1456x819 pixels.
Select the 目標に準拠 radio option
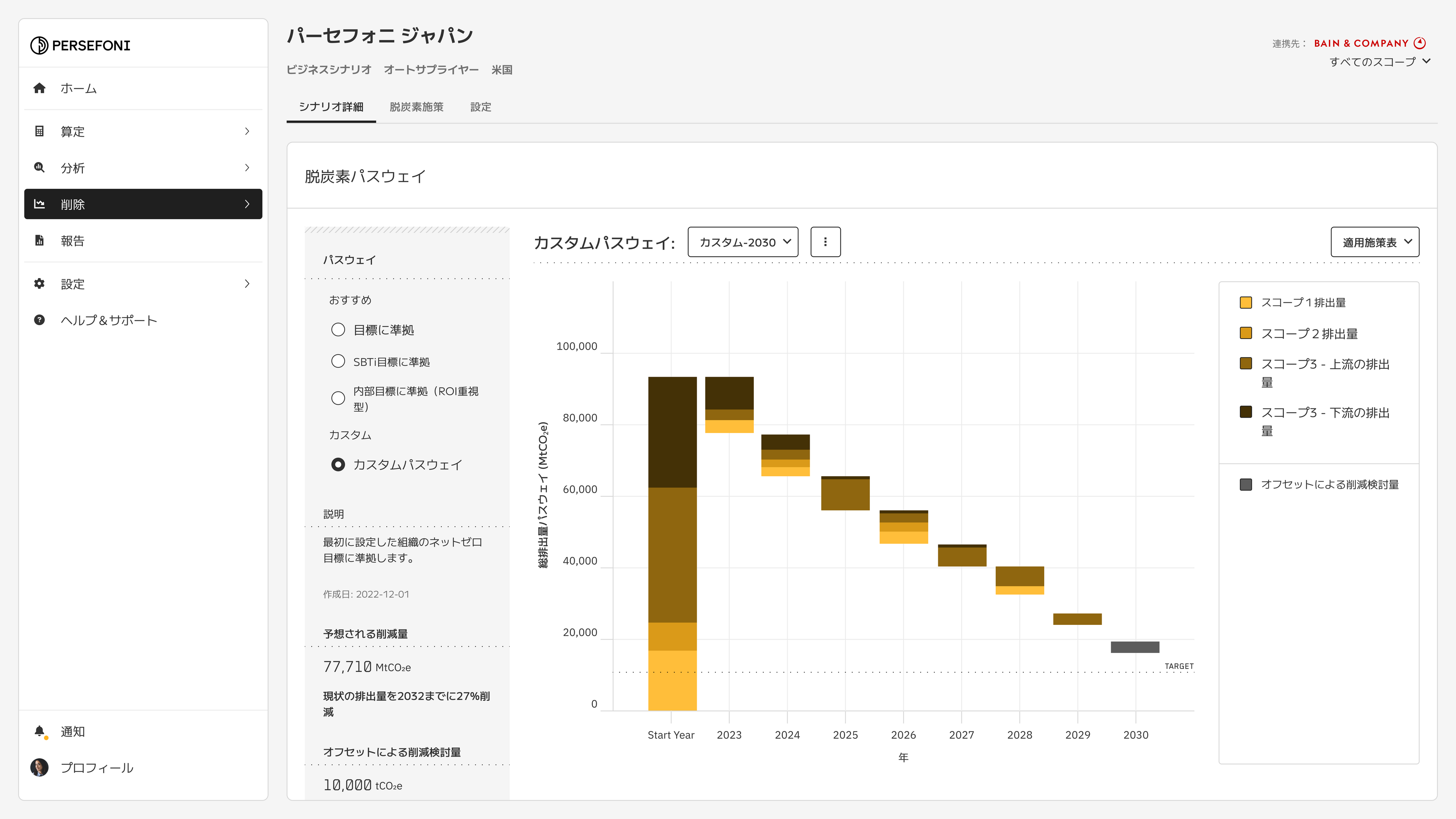pos(338,330)
